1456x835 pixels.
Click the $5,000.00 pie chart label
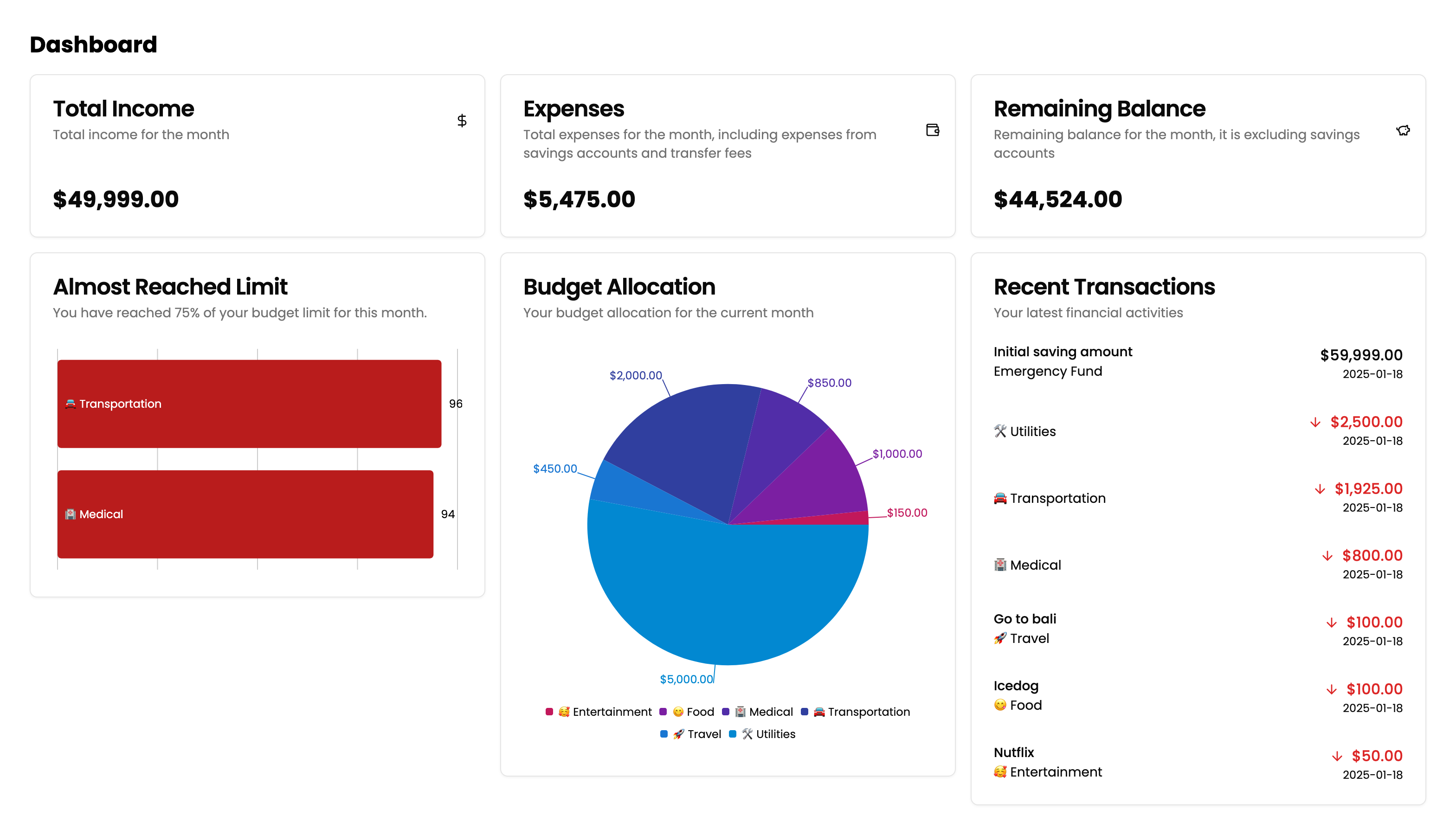point(686,680)
